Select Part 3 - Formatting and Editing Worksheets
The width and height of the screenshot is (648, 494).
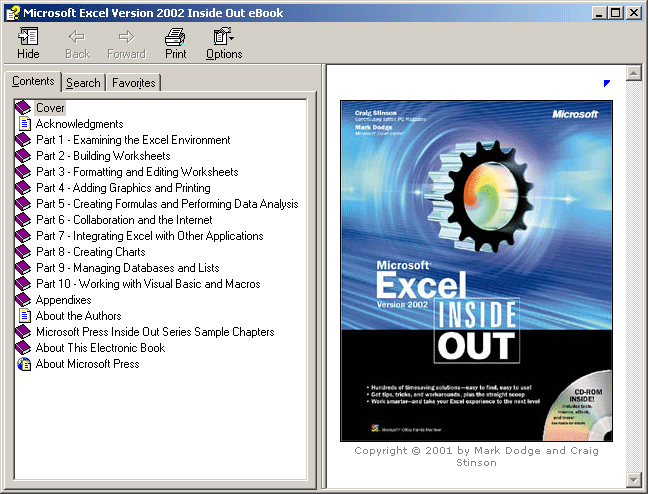click(x=137, y=172)
